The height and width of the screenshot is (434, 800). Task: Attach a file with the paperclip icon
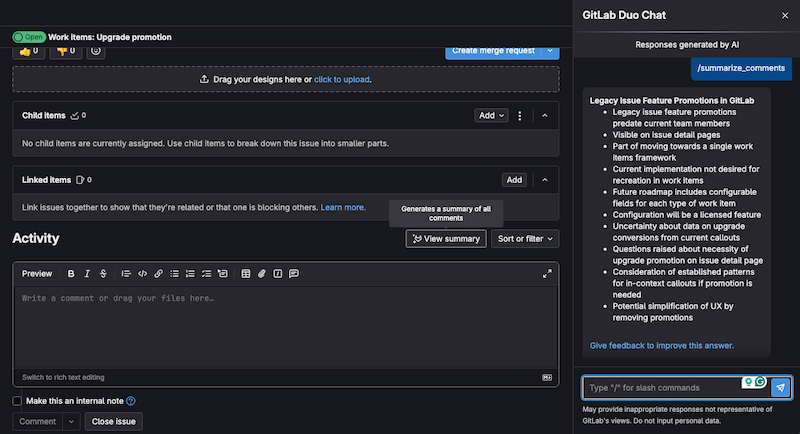261,273
